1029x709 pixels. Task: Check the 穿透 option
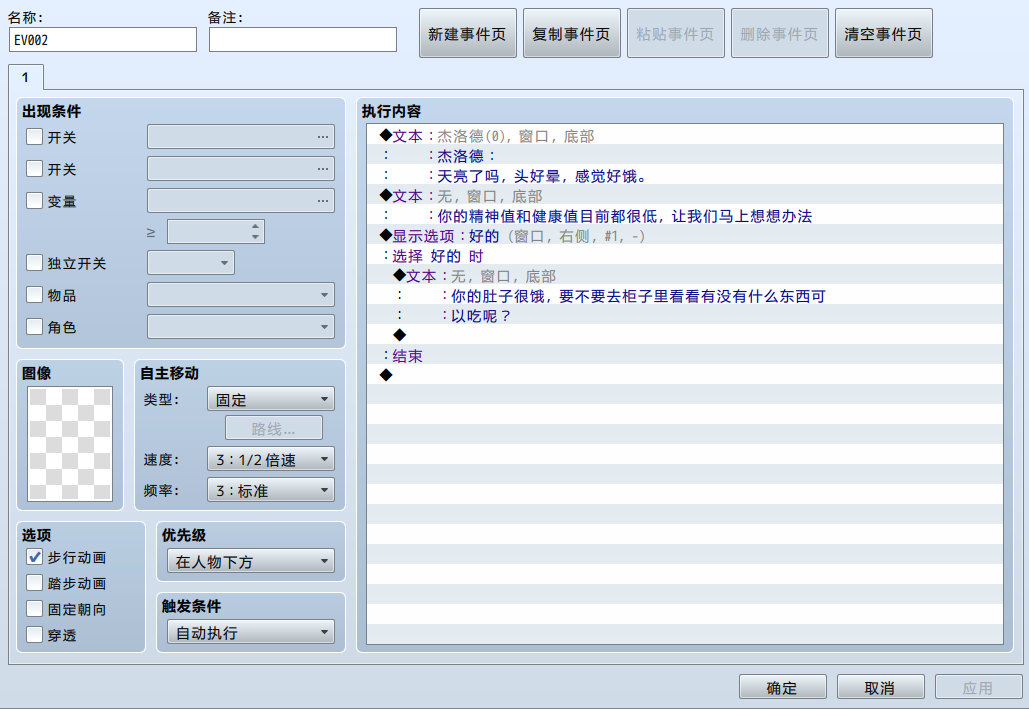click(34, 635)
